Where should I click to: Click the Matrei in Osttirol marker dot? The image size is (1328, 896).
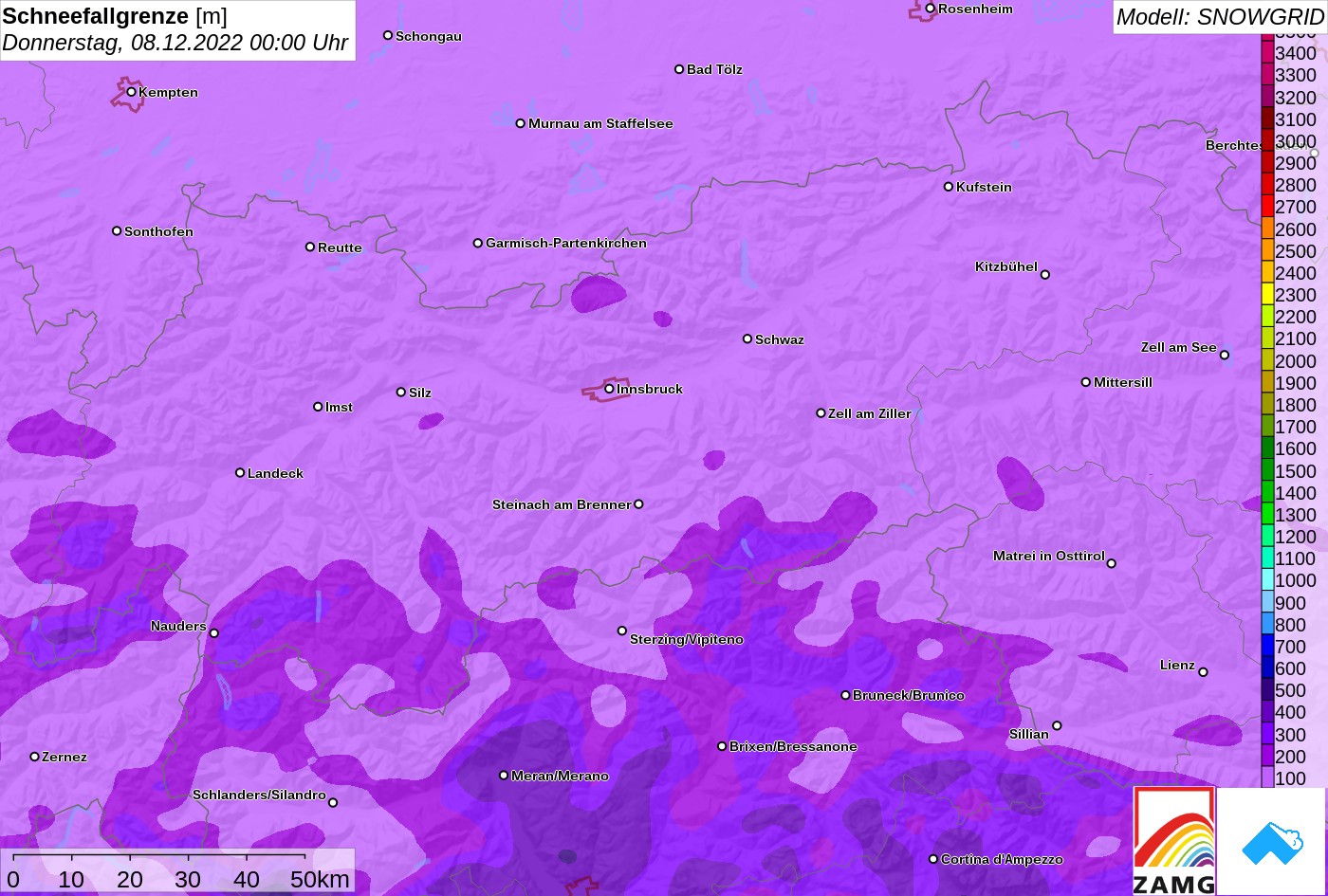[1112, 563]
